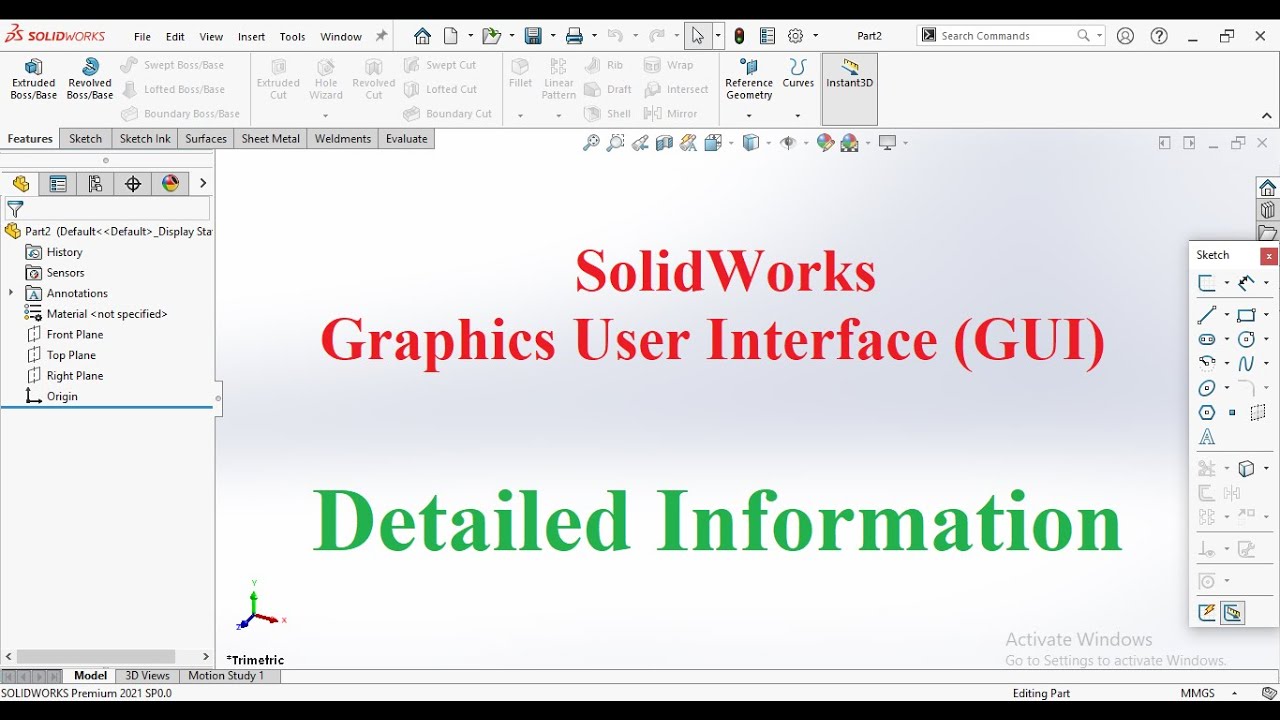
Task: Switch to the Sketch tab
Action: click(86, 139)
